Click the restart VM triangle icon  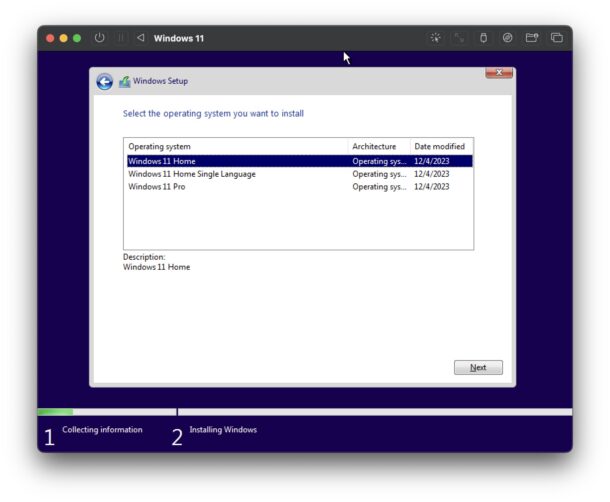click(x=140, y=38)
